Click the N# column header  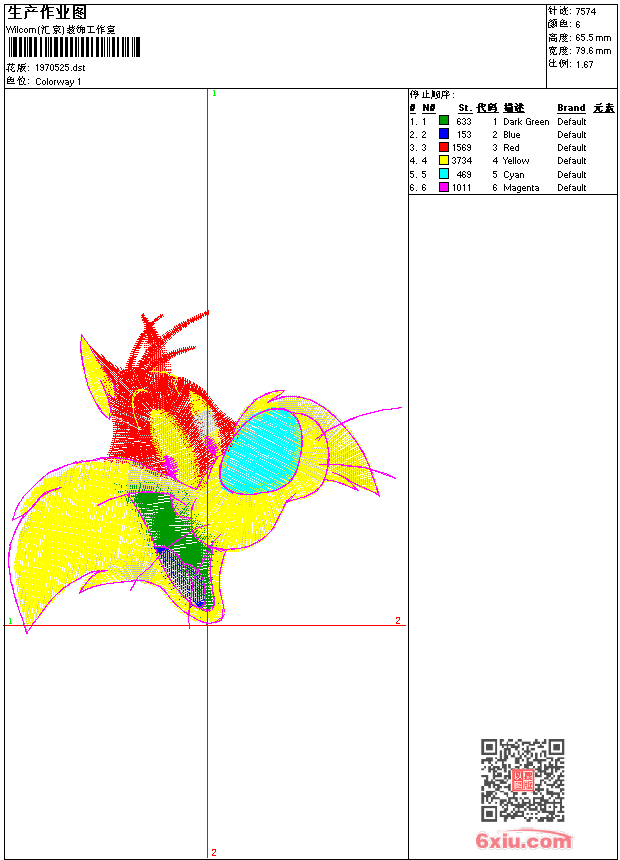click(x=429, y=108)
